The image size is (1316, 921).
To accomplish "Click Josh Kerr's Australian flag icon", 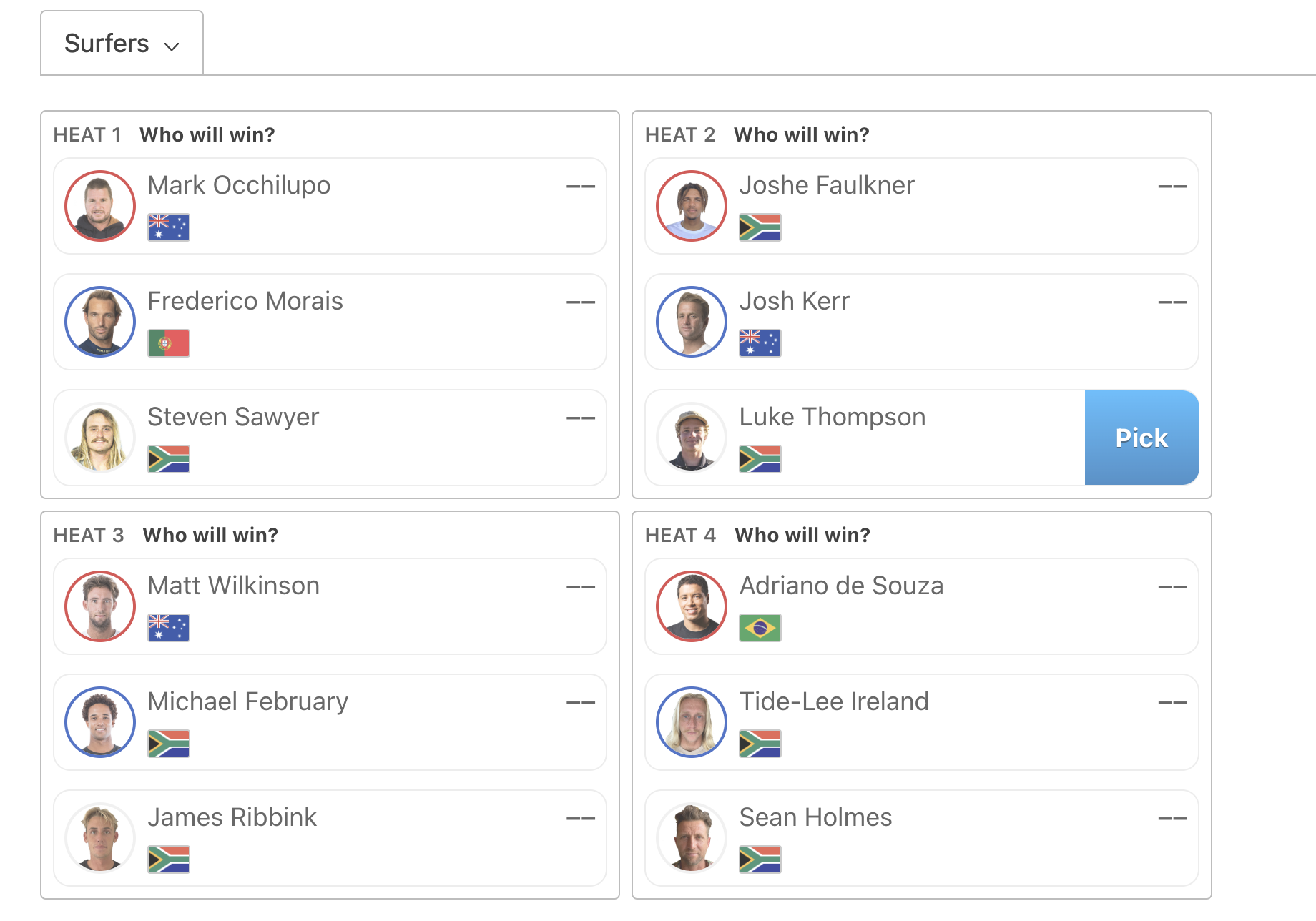I will coord(760,343).
